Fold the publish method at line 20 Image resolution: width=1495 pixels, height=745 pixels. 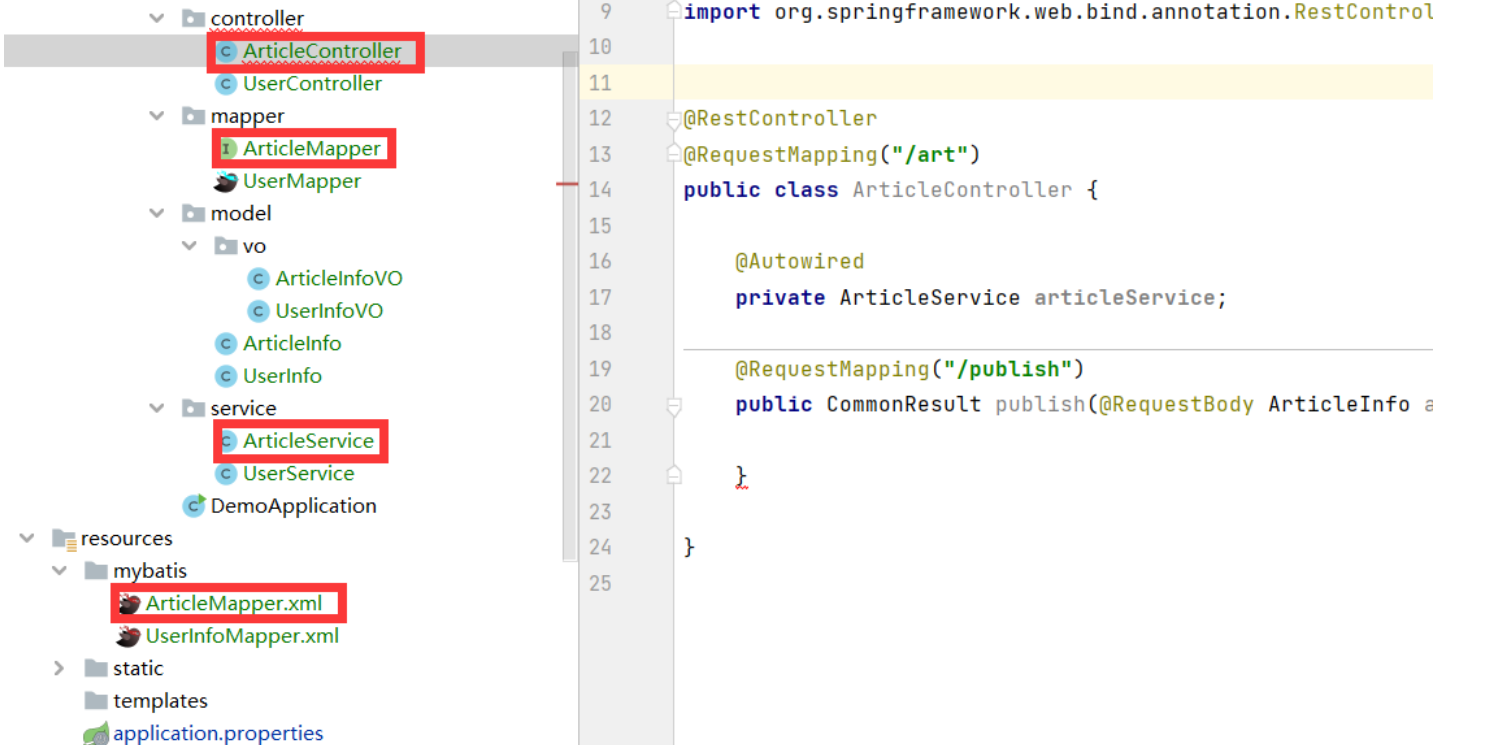pos(674,406)
